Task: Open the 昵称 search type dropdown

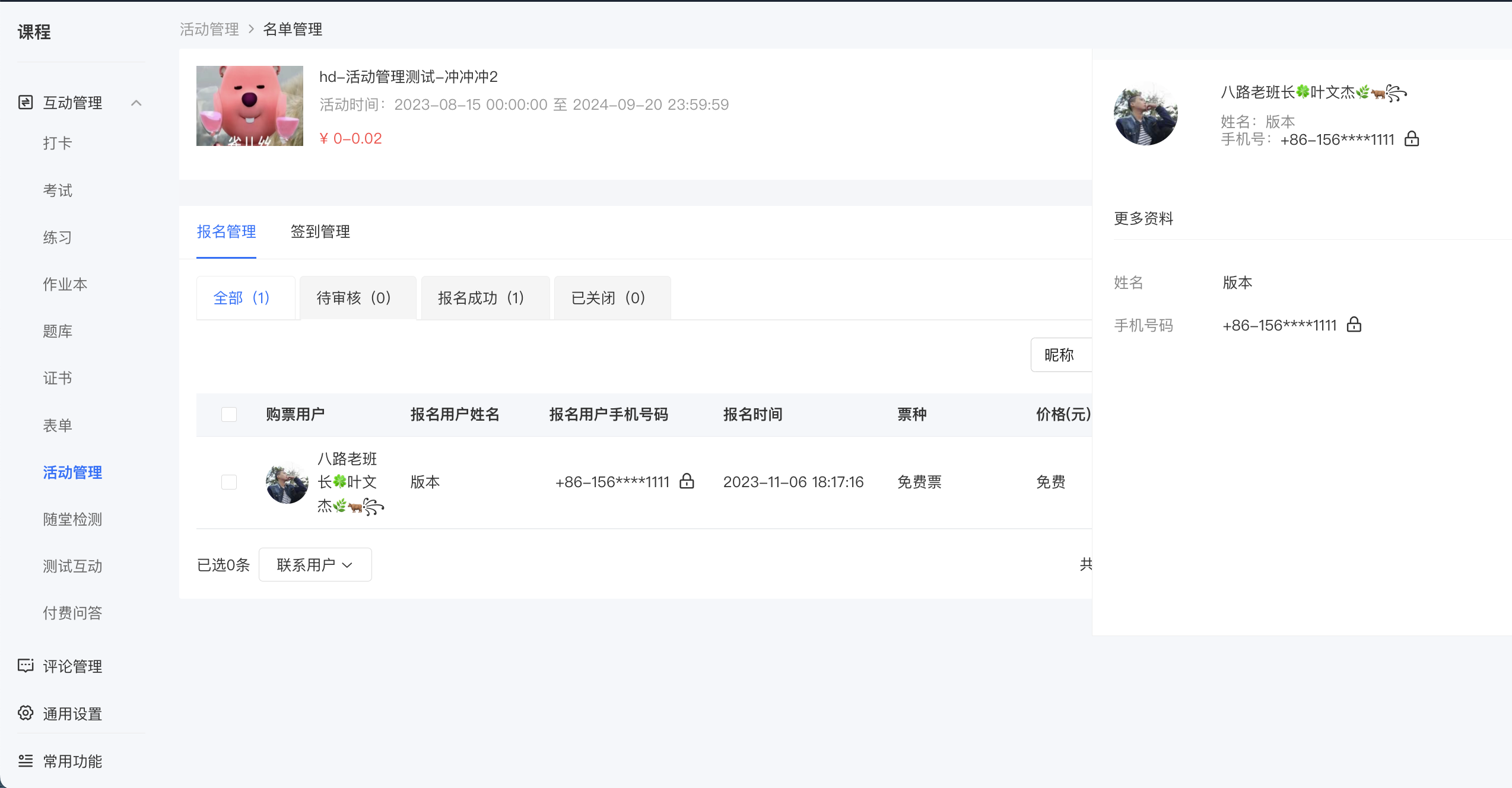Action: (x=1061, y=355)
